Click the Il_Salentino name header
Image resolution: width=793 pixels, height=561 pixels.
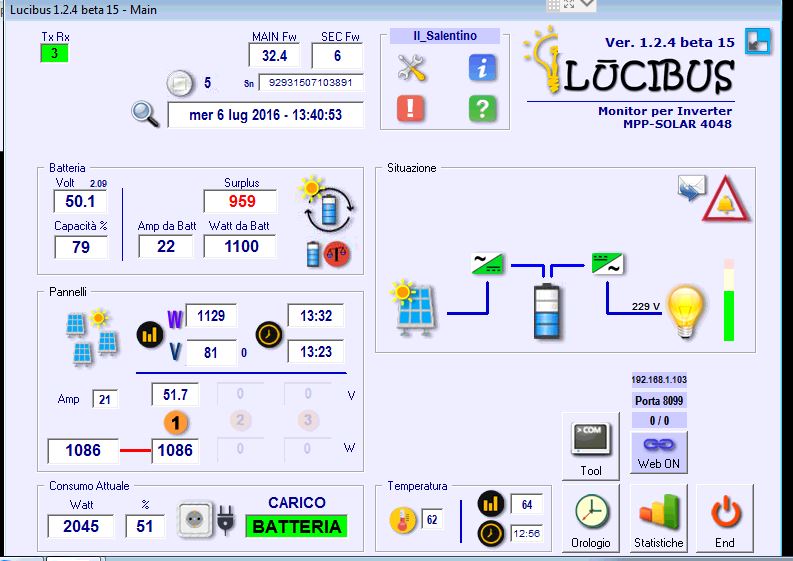tap(445, 36)
